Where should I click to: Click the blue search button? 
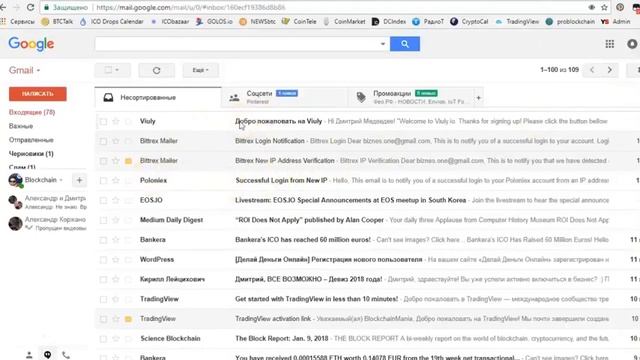click(x=404, y=44)
